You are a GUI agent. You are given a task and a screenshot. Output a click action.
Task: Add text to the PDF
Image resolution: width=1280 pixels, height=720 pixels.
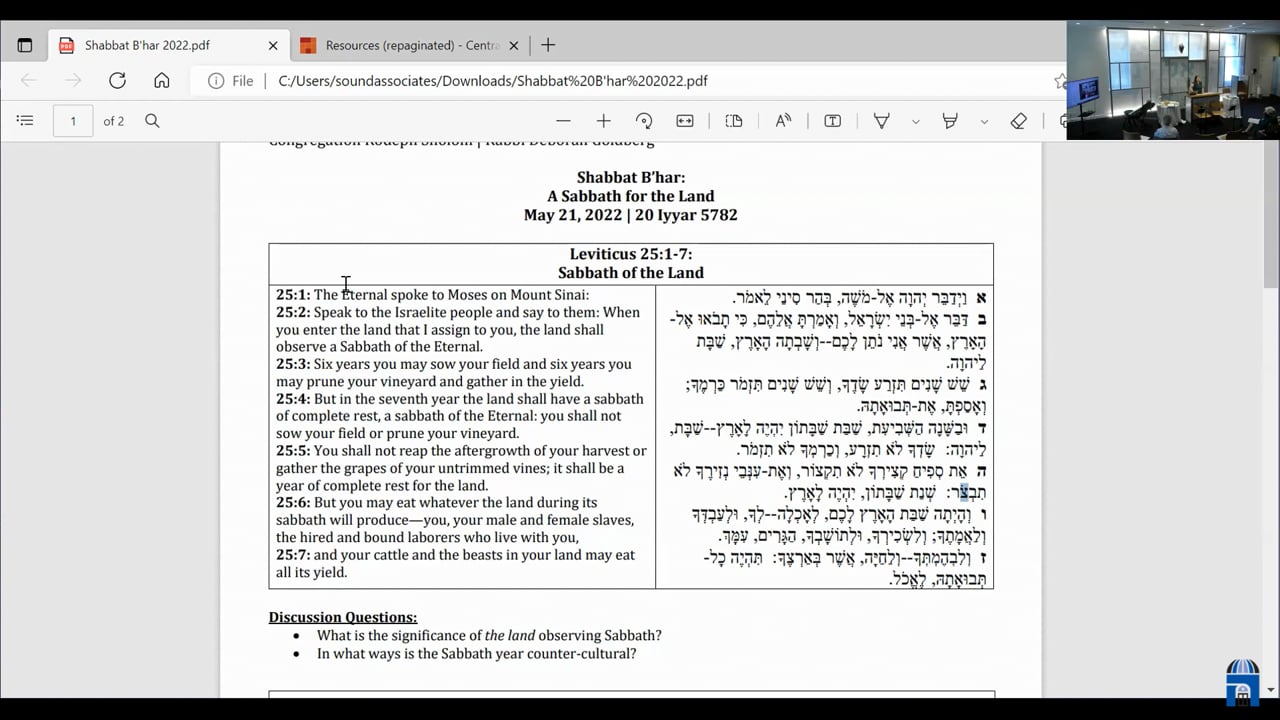click(x=832, y=121)
